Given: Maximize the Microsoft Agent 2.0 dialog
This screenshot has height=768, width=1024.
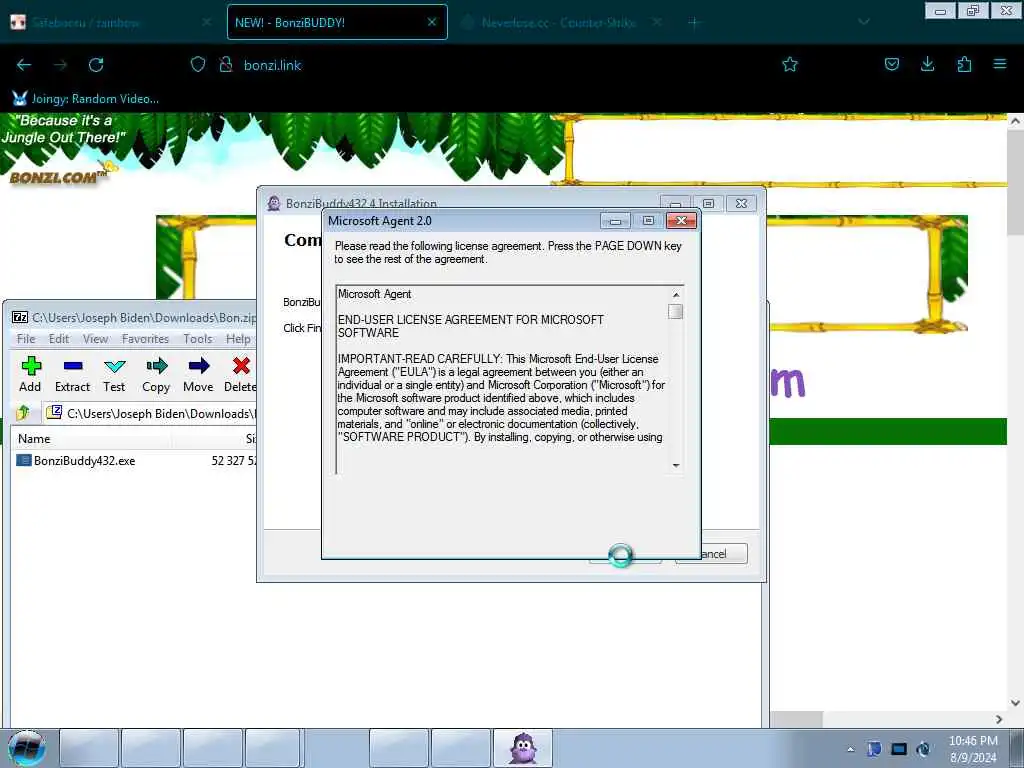Looking at the screenshot, I should click(x=648, y=221).
